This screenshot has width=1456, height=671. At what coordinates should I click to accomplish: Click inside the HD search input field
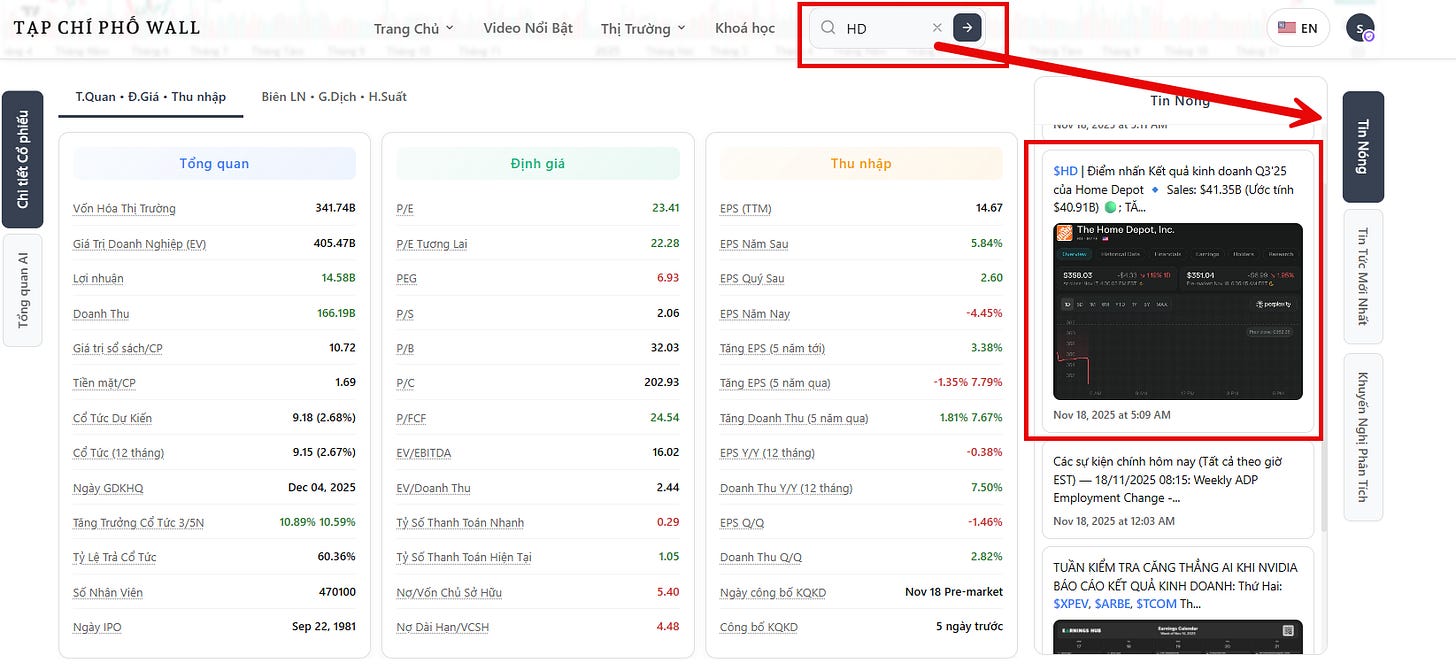pos(885,28)
